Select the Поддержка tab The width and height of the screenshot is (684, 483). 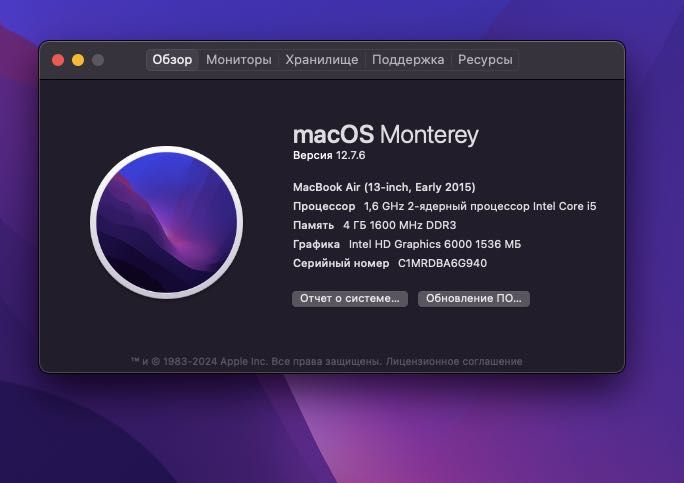[x=408, y=60]
